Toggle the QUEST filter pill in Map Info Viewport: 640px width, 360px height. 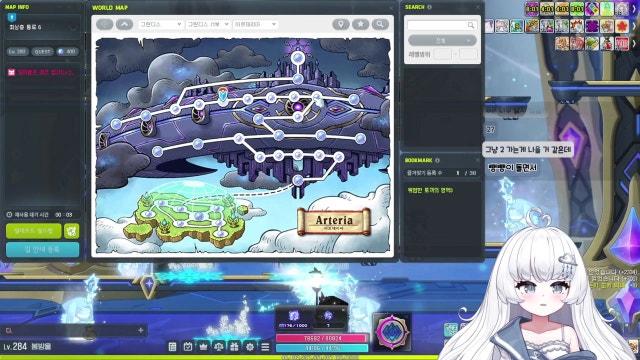click(42, 51)
